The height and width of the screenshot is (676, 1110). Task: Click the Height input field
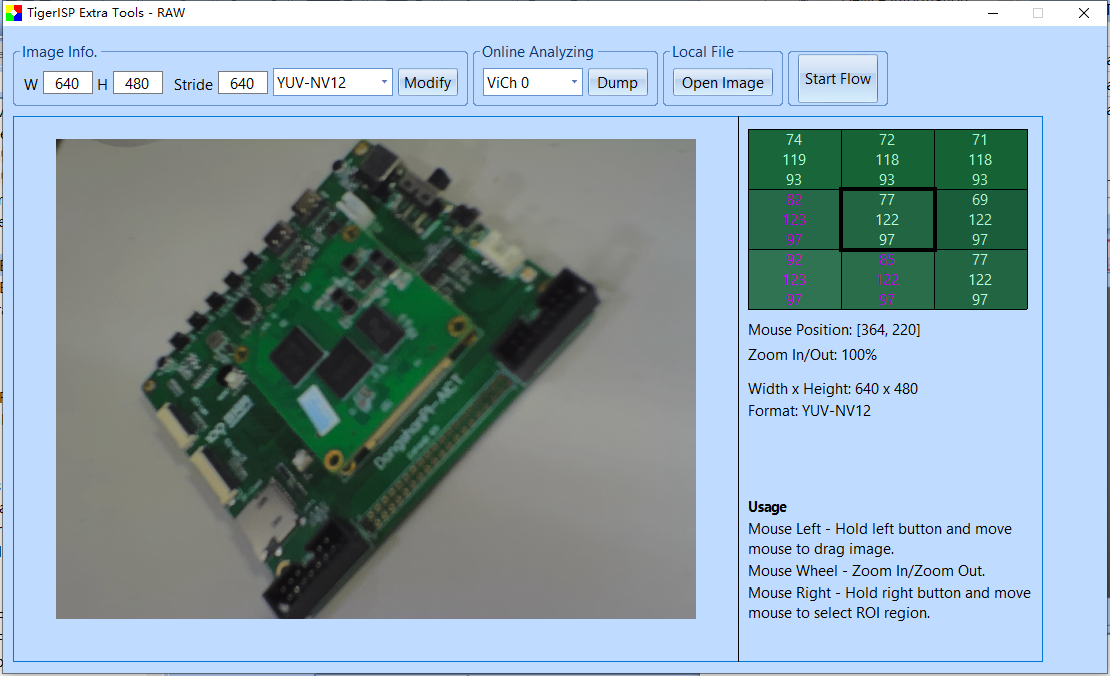[137, 83]
